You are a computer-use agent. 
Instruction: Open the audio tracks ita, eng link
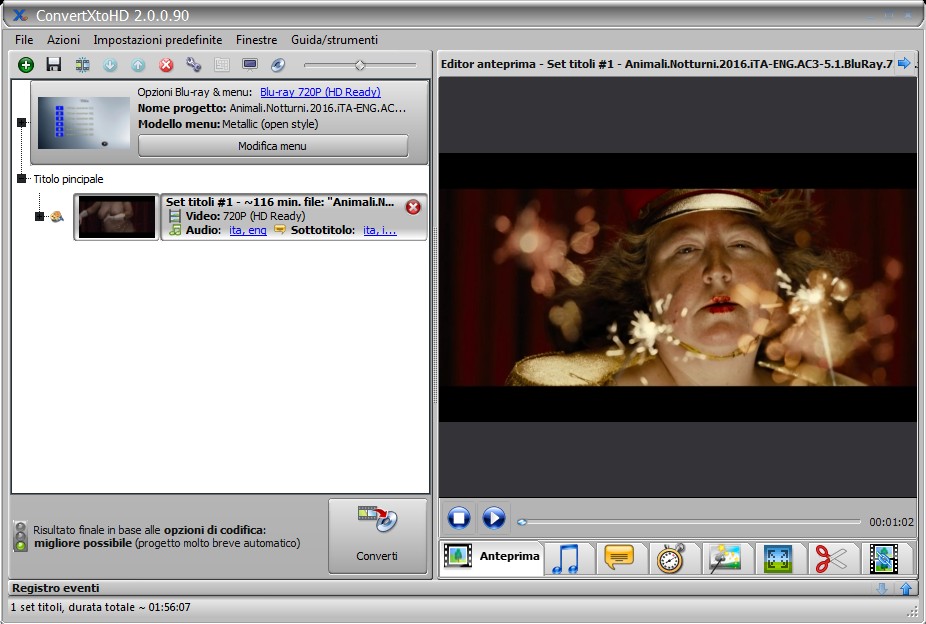pos(248,230)
